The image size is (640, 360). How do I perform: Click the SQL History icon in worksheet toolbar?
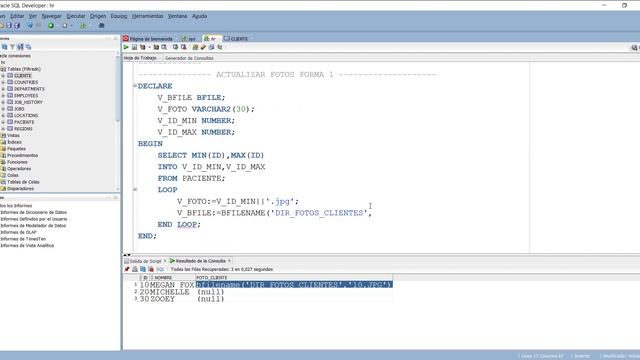[211, 47]
